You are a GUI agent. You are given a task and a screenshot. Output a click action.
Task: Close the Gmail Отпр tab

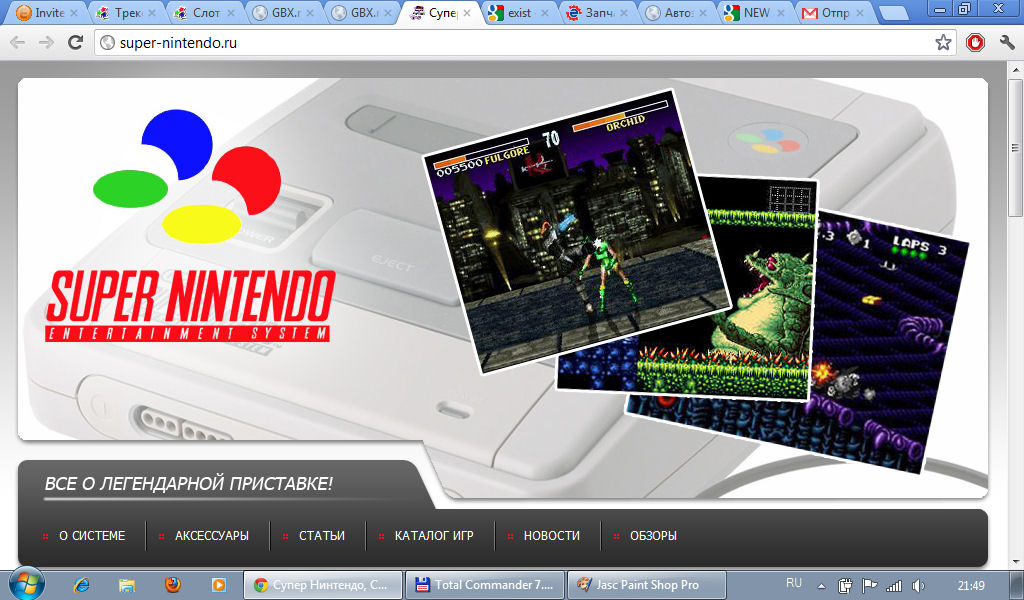click(x=859, y=13)
